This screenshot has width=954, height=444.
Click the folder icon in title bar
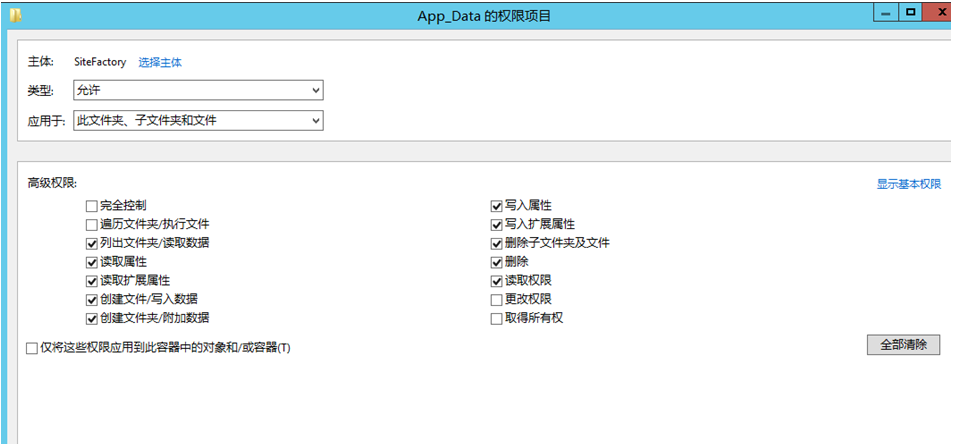pyautogui.click(x=15, y=15)
